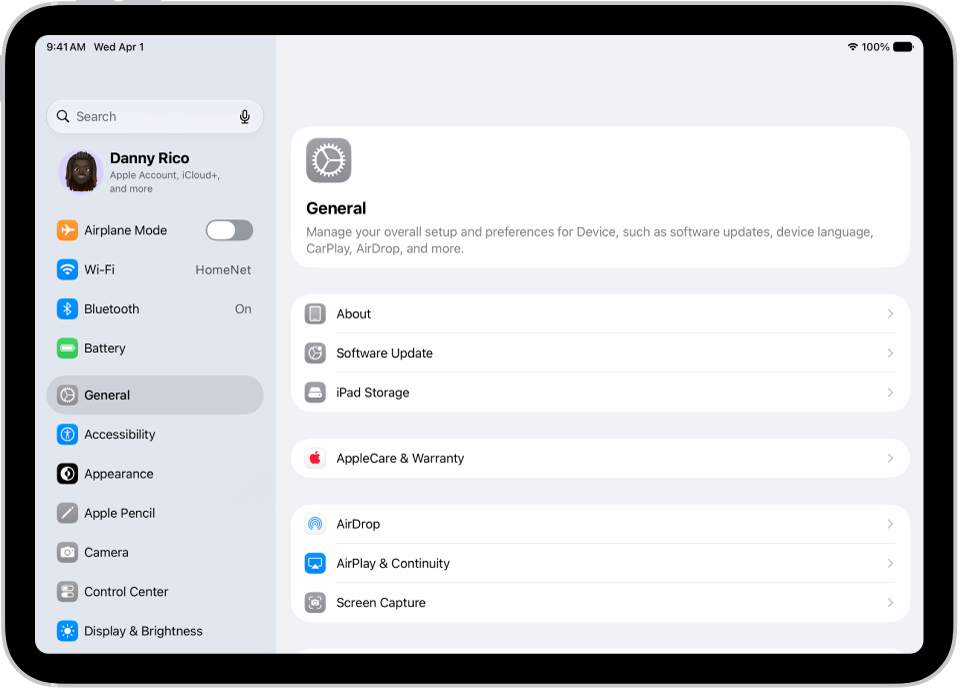Viewport: 960px width, 690px height.
Task: Tap the microphone dictation icon in search
Action: tap(245, 116)
